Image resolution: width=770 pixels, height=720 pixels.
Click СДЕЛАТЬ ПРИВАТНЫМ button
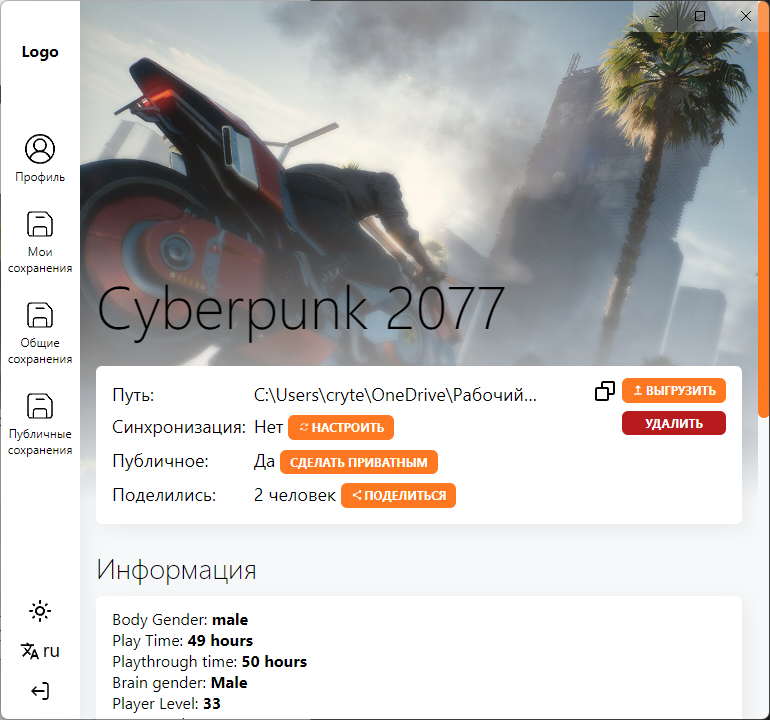coord(358,462)
